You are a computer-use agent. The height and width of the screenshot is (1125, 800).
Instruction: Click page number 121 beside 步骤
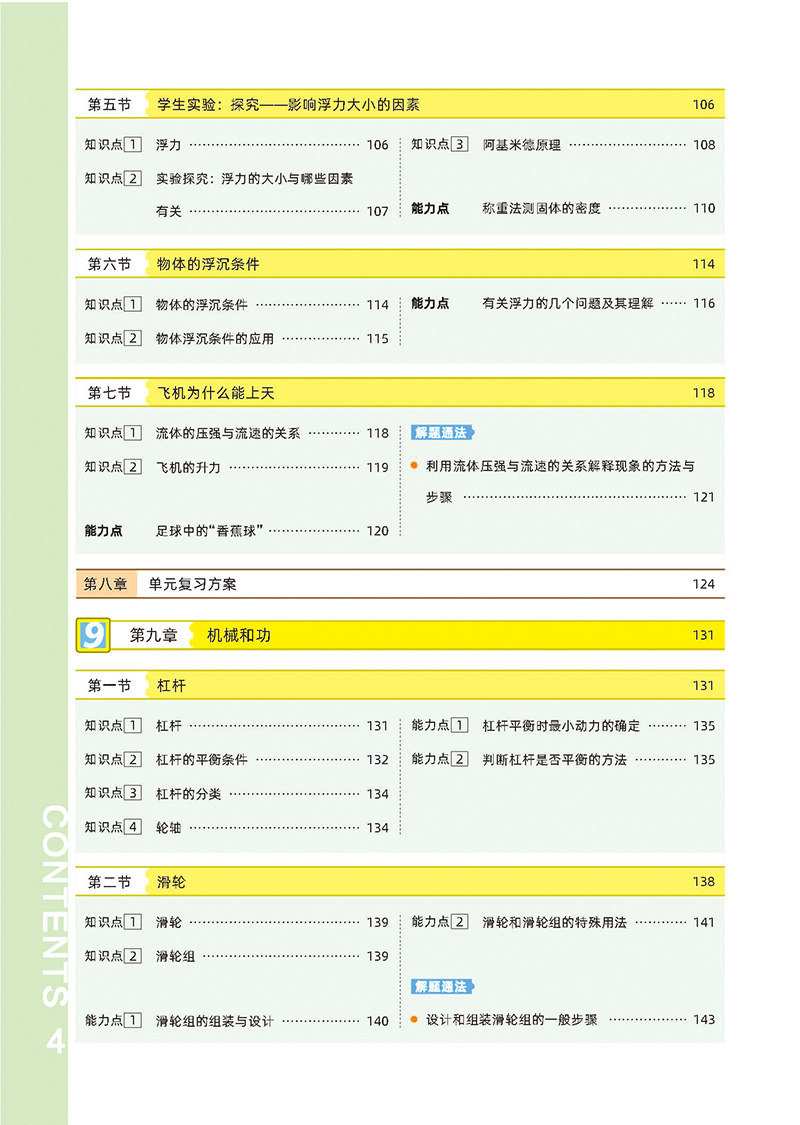pos(704,497)
